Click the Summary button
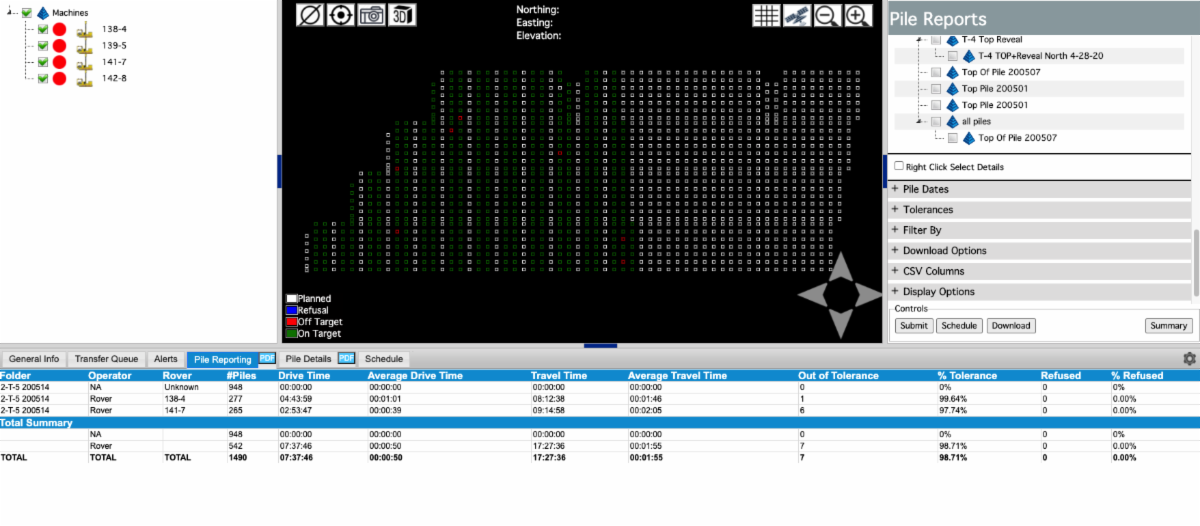Image resolution: width=1200 pixels, height=526 pixels. point(1168,325)
